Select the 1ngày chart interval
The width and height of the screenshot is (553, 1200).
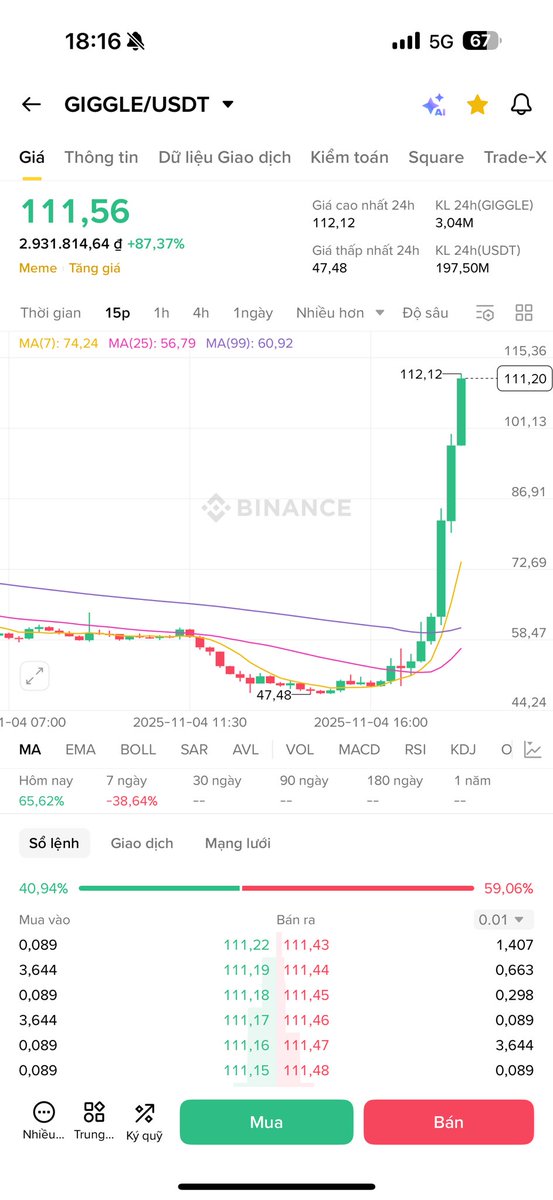click(253, 313)
